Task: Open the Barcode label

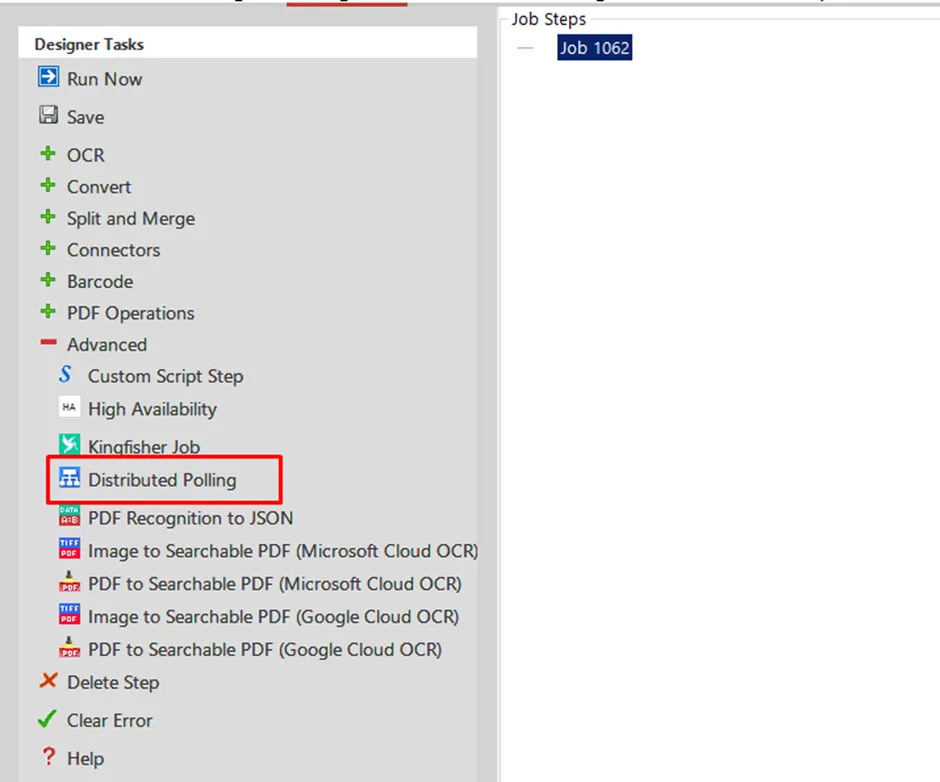Action: [100, 281]
